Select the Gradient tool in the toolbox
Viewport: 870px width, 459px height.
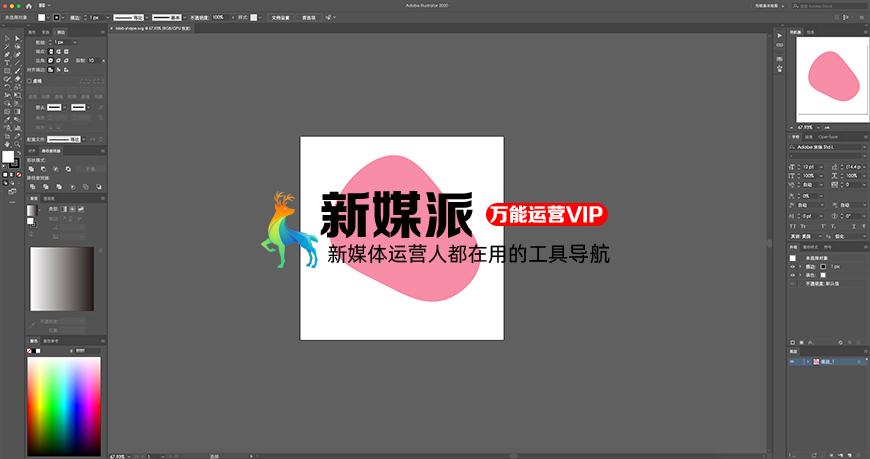[x=18, y=112]
